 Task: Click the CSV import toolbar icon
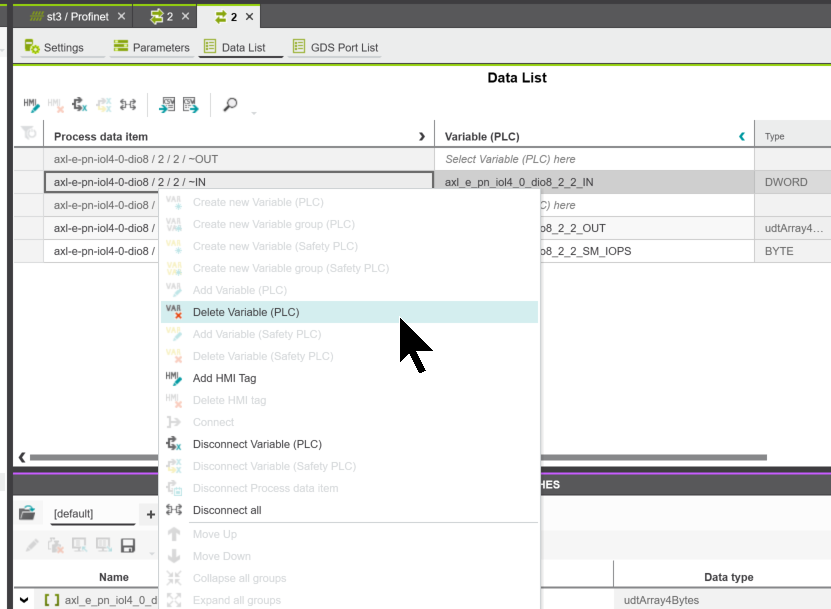point(167,104)
